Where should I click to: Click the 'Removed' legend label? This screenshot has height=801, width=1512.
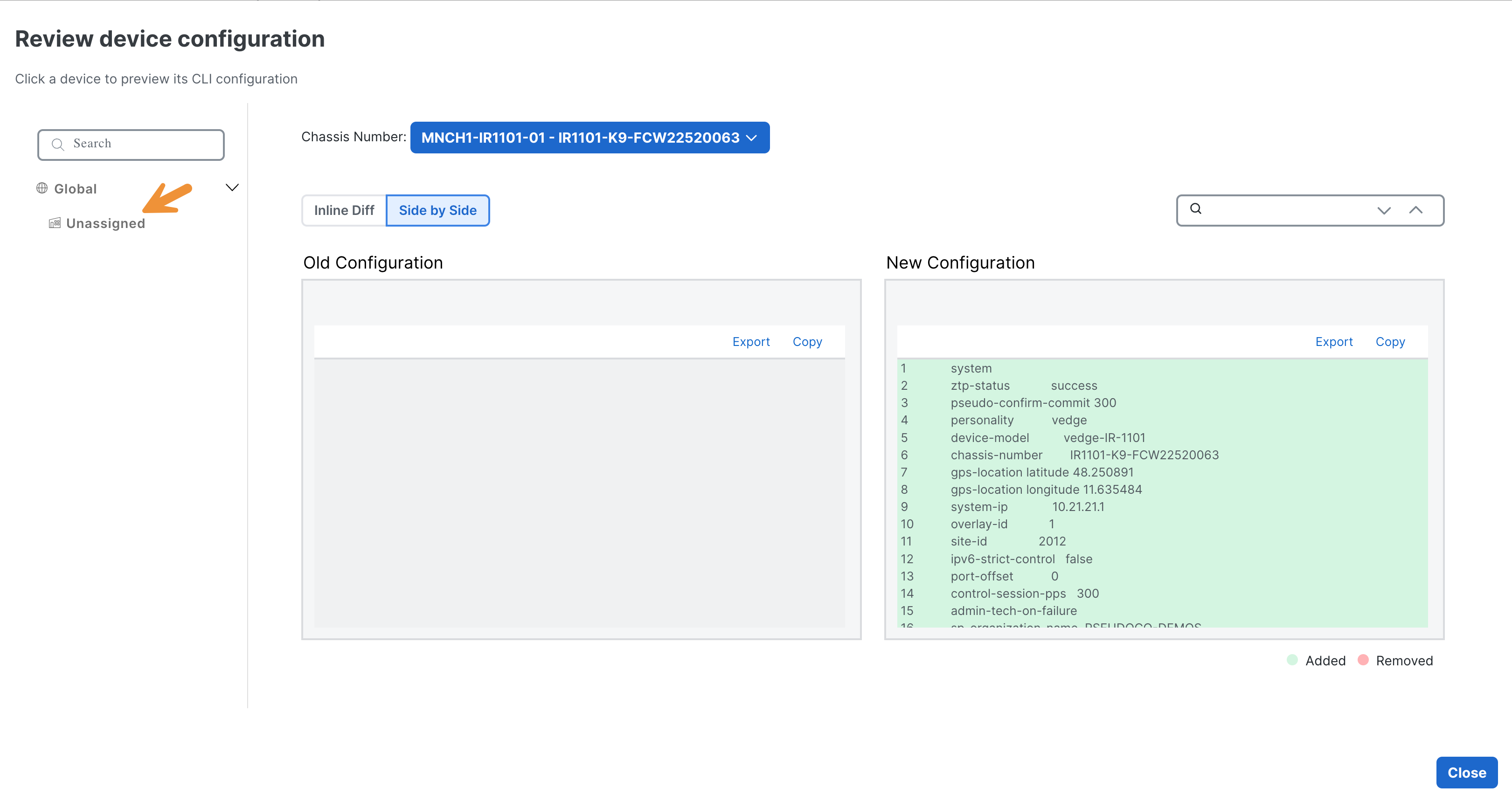(1404, 661)
